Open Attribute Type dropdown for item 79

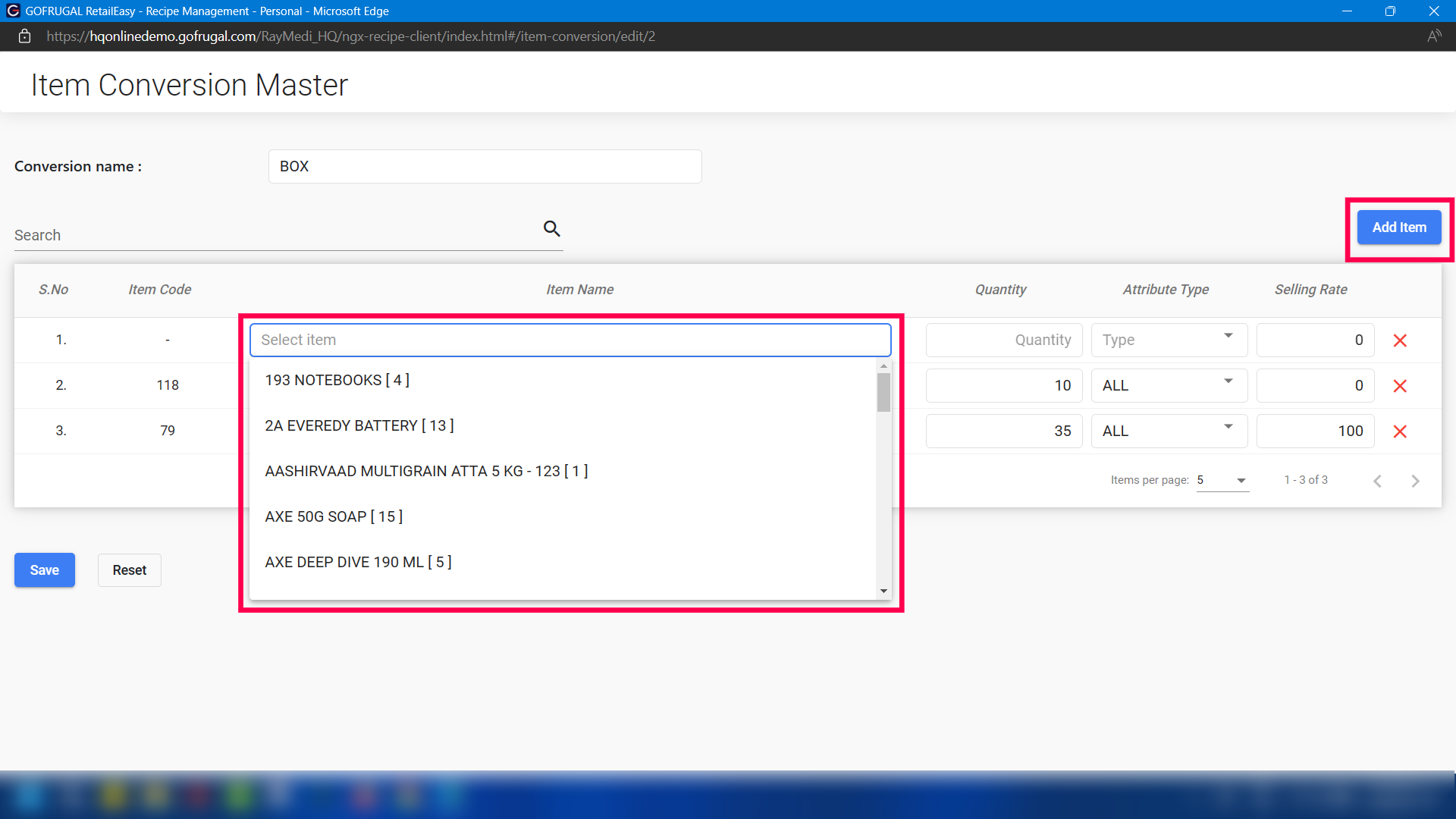point(1169,431)
